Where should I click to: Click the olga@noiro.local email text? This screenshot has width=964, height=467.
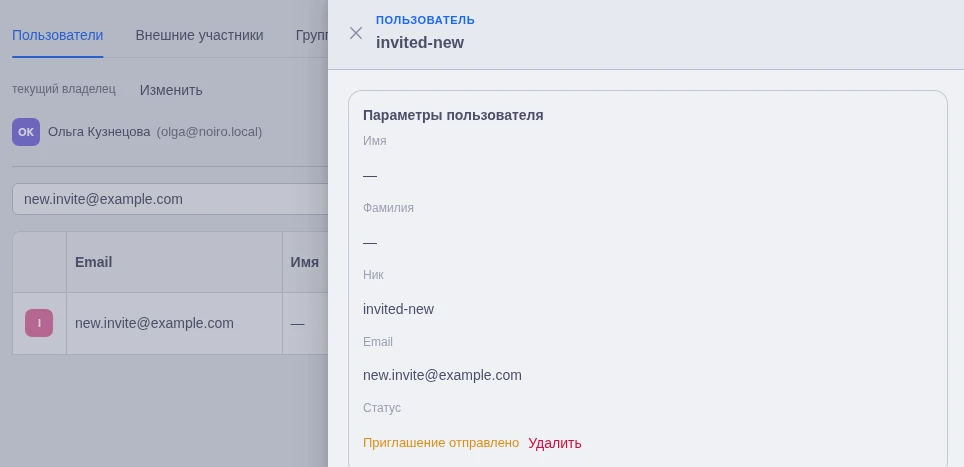(x=209, y=132)
